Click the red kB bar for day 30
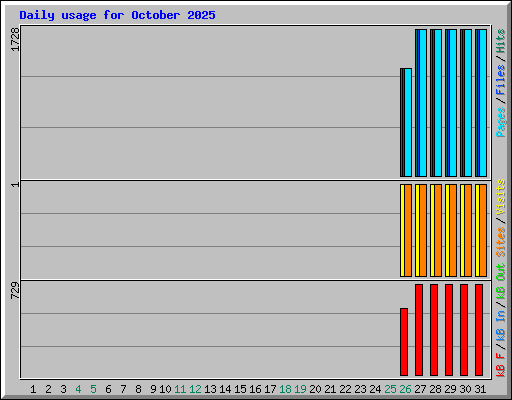Viewport: 512px width, 400px height. click(x=464, y=330)
